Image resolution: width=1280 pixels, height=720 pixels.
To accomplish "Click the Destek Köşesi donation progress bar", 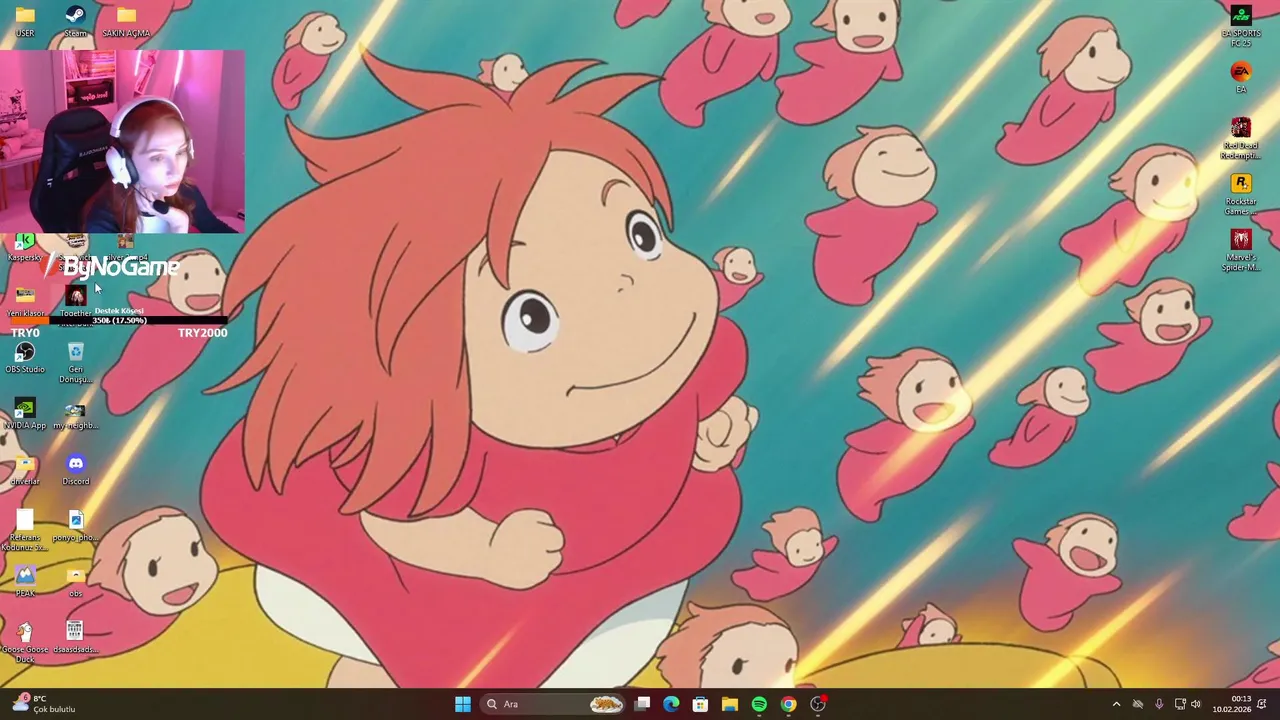I will pos(118,320).
